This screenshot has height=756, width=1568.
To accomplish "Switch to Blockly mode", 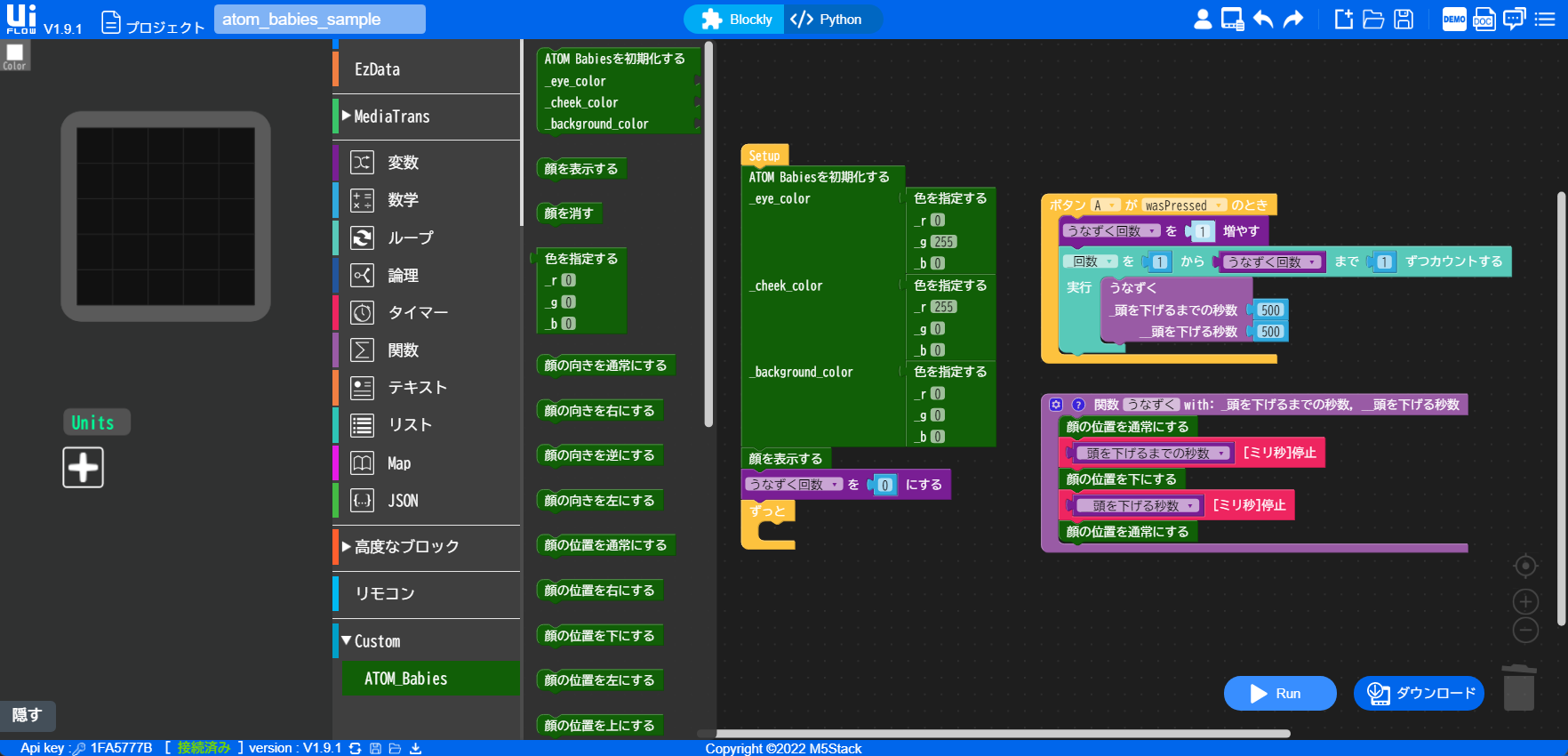I will pos(735,20).
